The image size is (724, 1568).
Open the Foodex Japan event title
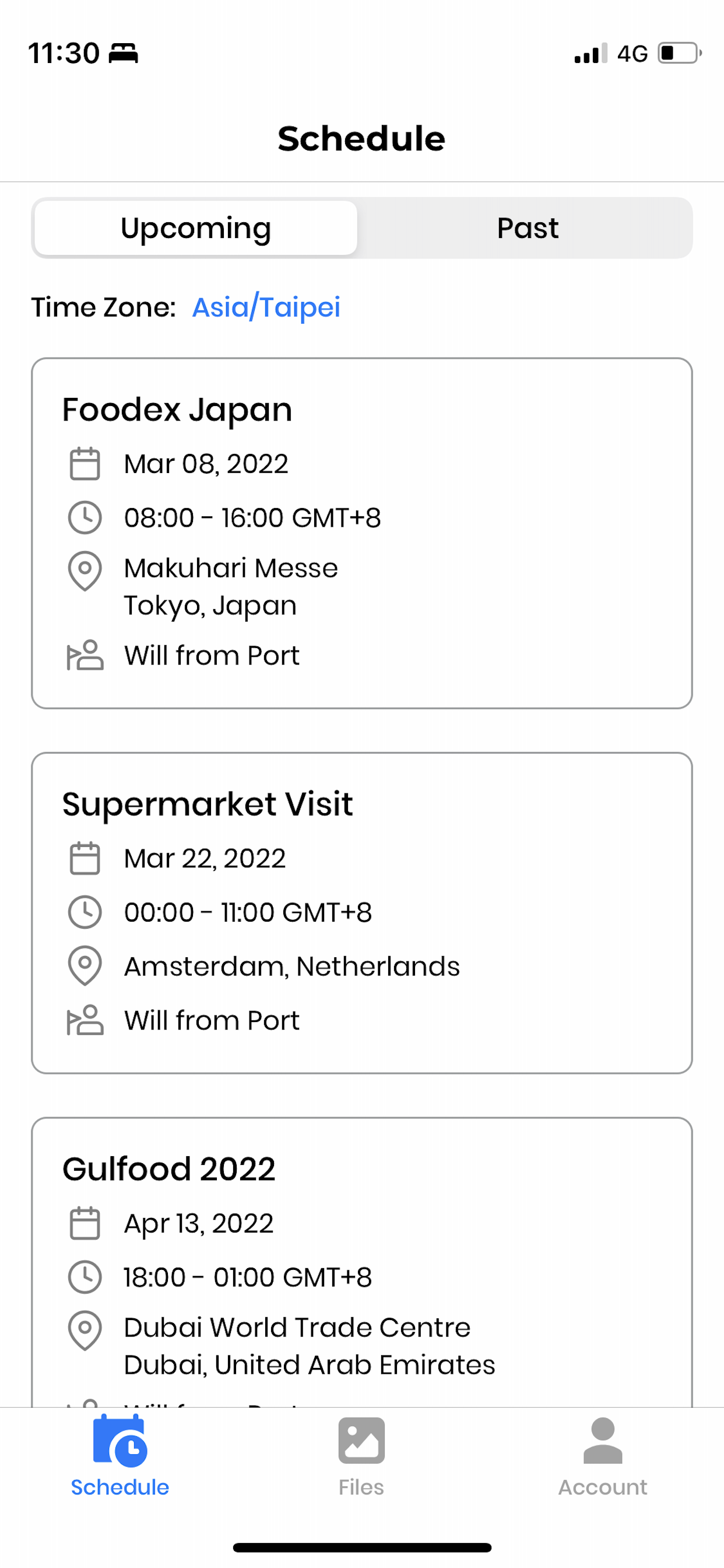tap(177, 409)
